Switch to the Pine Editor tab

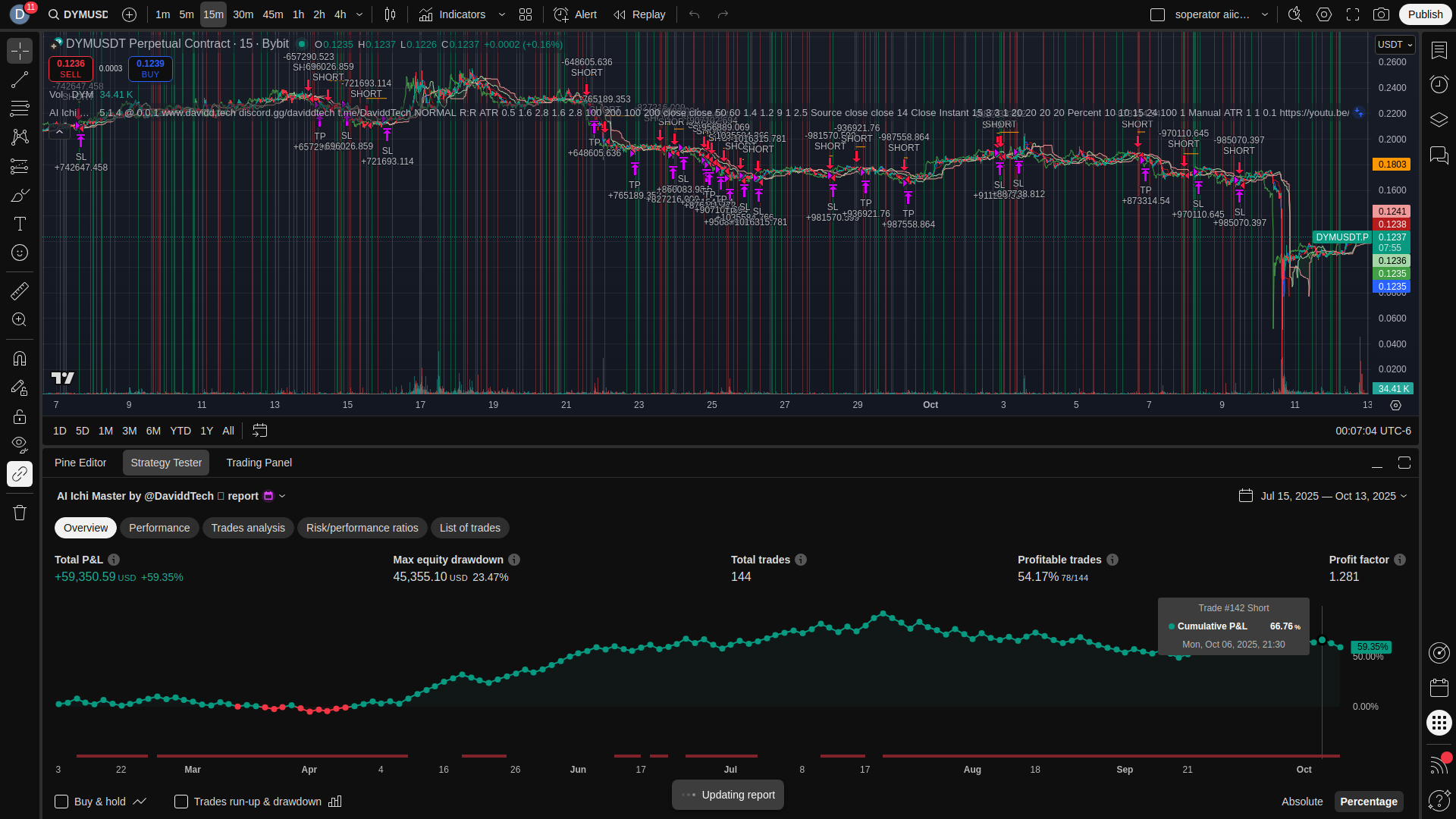coord(80,463)
